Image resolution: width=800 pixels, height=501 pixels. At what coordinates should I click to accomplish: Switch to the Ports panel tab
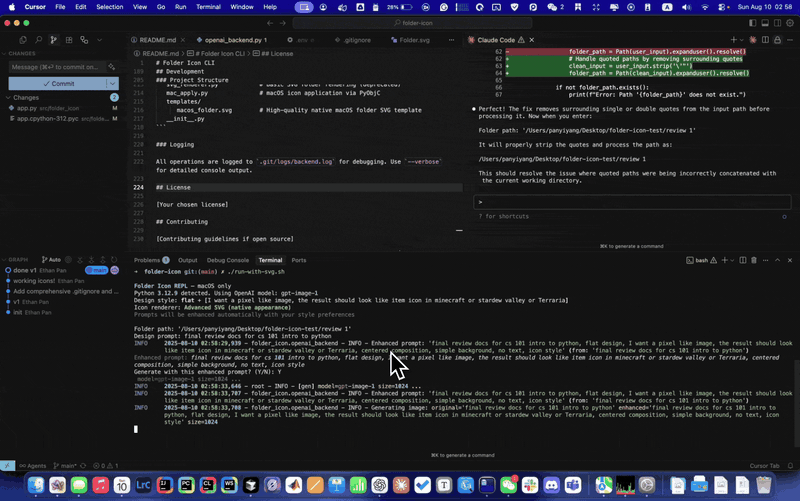(x=298, y=260)
